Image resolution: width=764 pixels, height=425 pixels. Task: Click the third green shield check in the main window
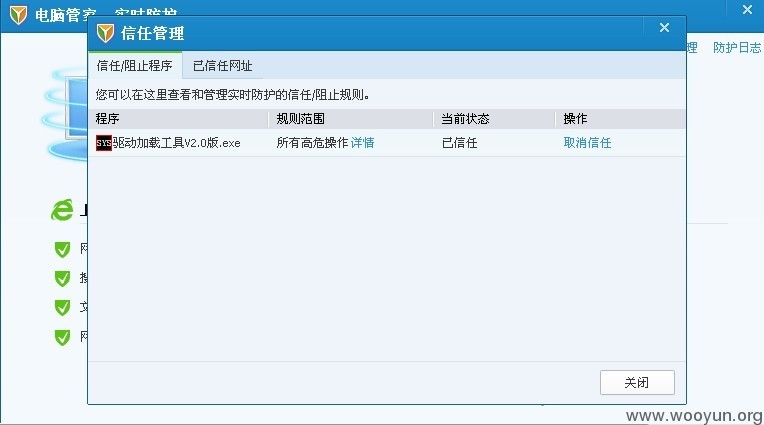point(62,308)
